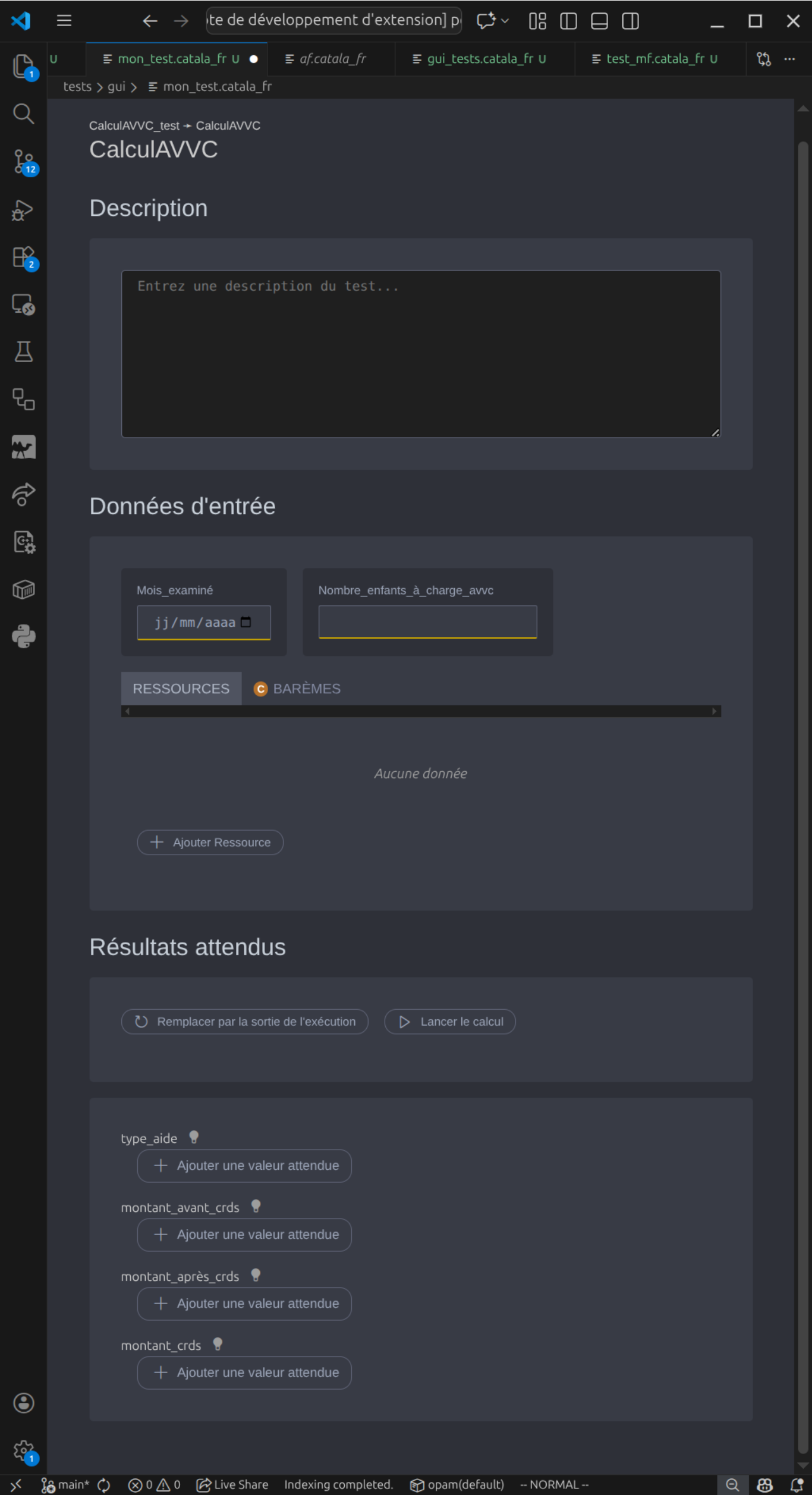Open the Copilot chat icon in title bar
Viewport: 812px width, 1495px height.
click(486, 21)
